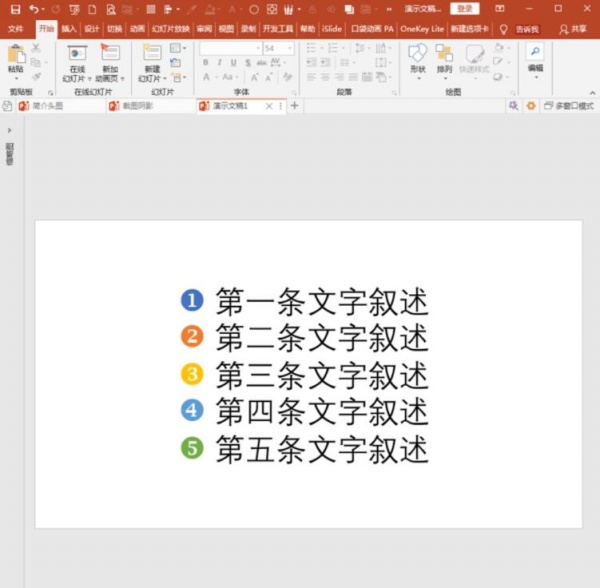600x588 pixels.
Task: Click the ribbon display options icon in title bar
Action: pos(500,9)
